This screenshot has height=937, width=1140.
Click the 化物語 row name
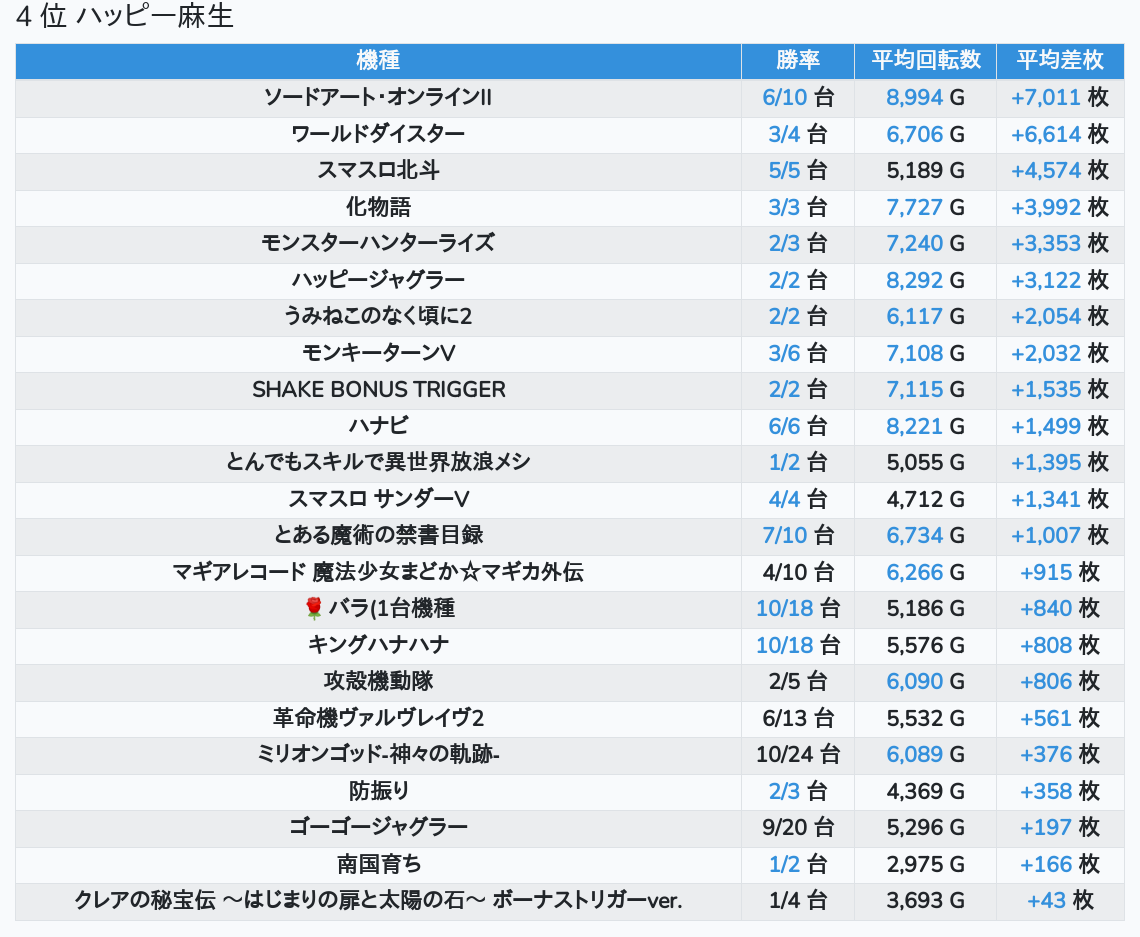coord(378,207)
